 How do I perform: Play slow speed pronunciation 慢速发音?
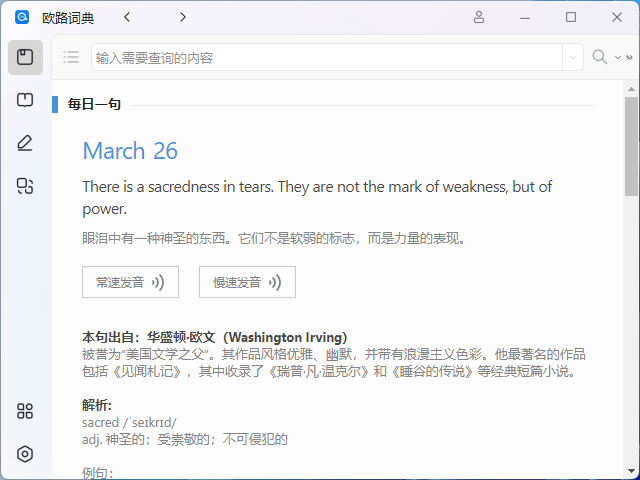[x=247, y=282]
